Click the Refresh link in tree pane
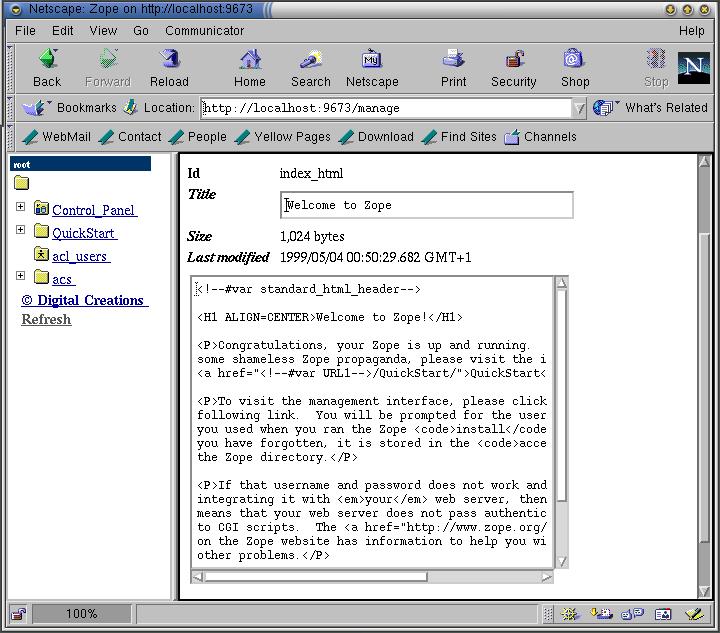 tap(46, 319)
